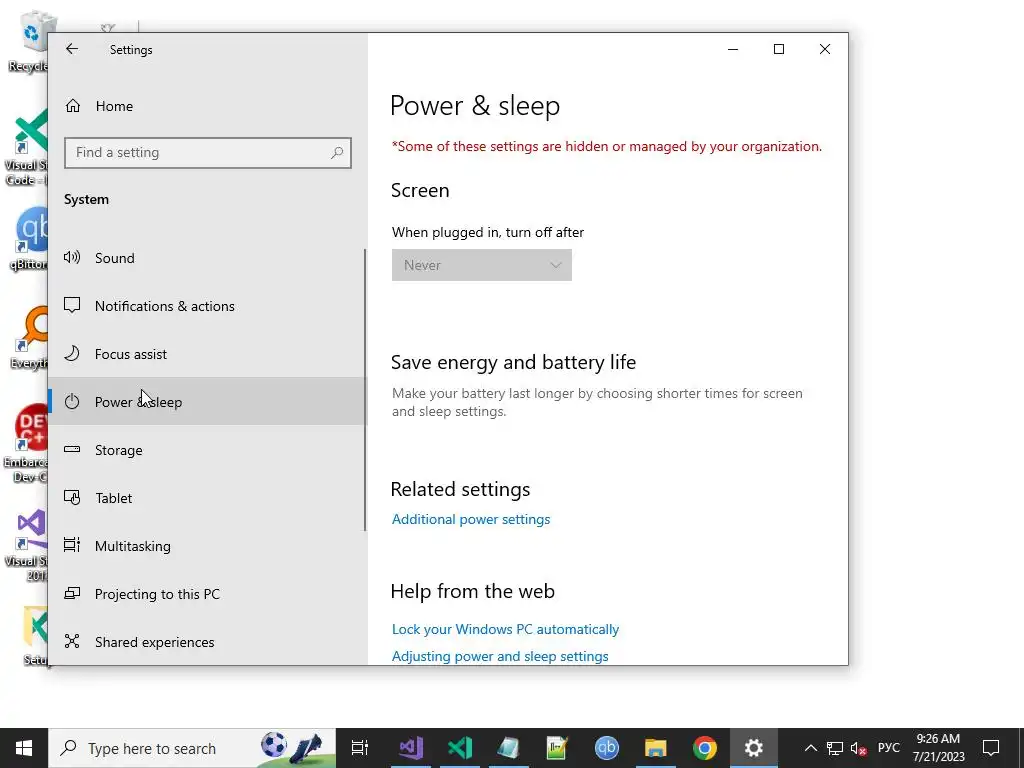
Task: Open Notifications & actions settings
Action: 208,306
